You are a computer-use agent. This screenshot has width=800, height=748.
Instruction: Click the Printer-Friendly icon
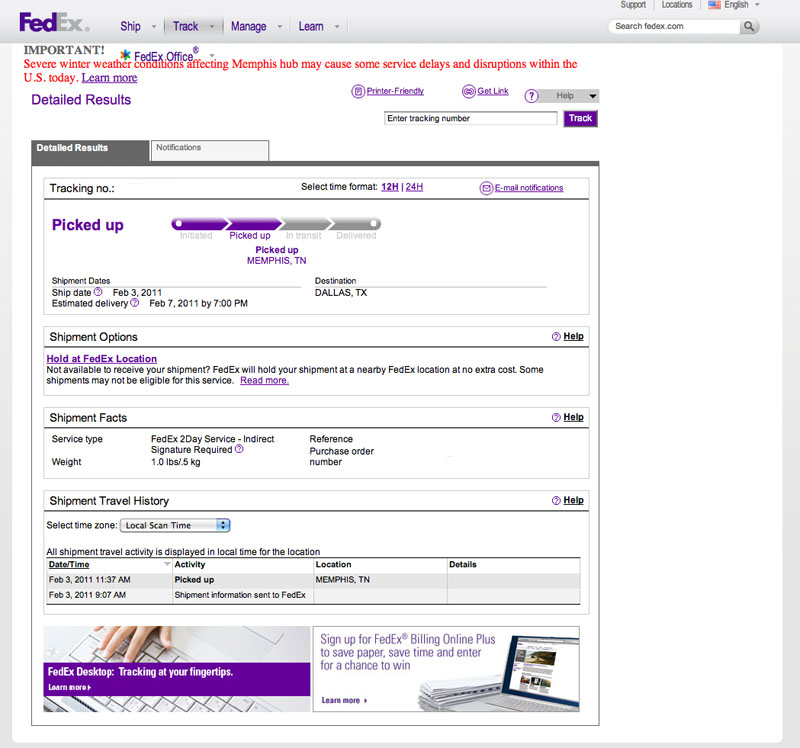(358, 91)
